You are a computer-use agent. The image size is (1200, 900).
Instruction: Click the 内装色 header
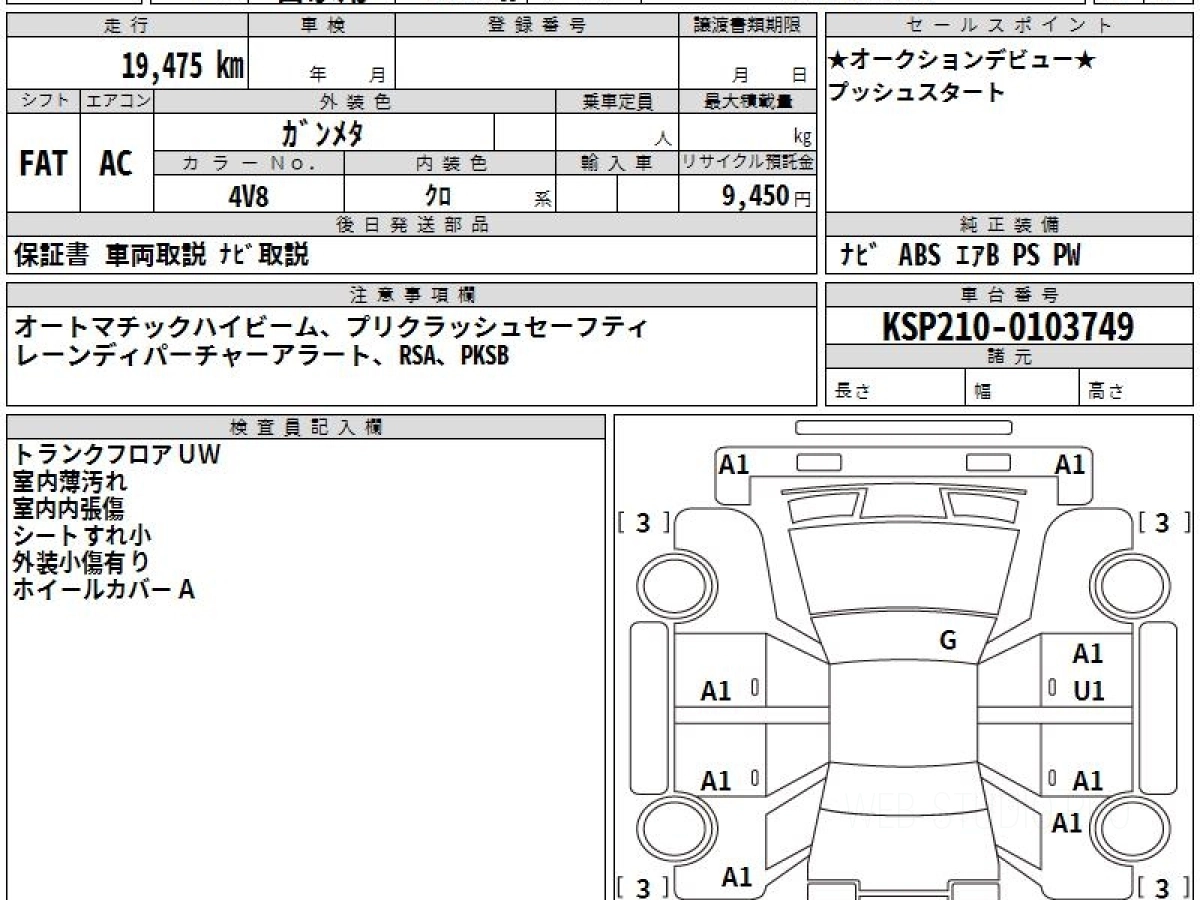point(450,163)
